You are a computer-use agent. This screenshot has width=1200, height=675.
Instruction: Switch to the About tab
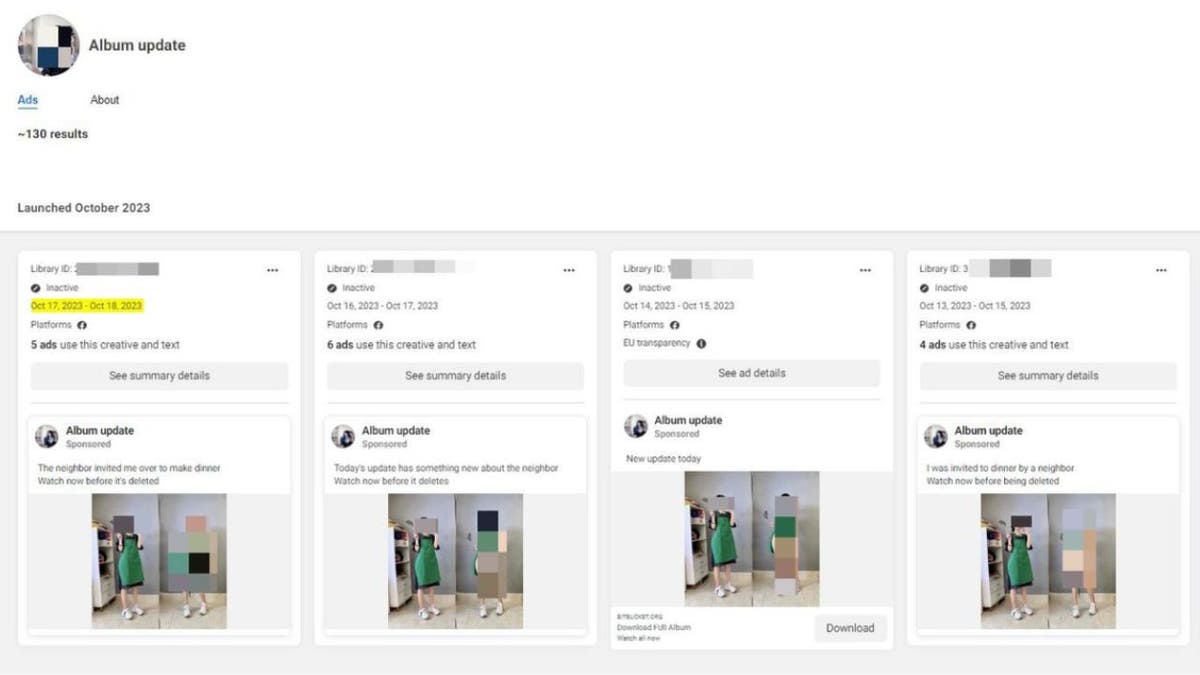(x=105, y=100)
